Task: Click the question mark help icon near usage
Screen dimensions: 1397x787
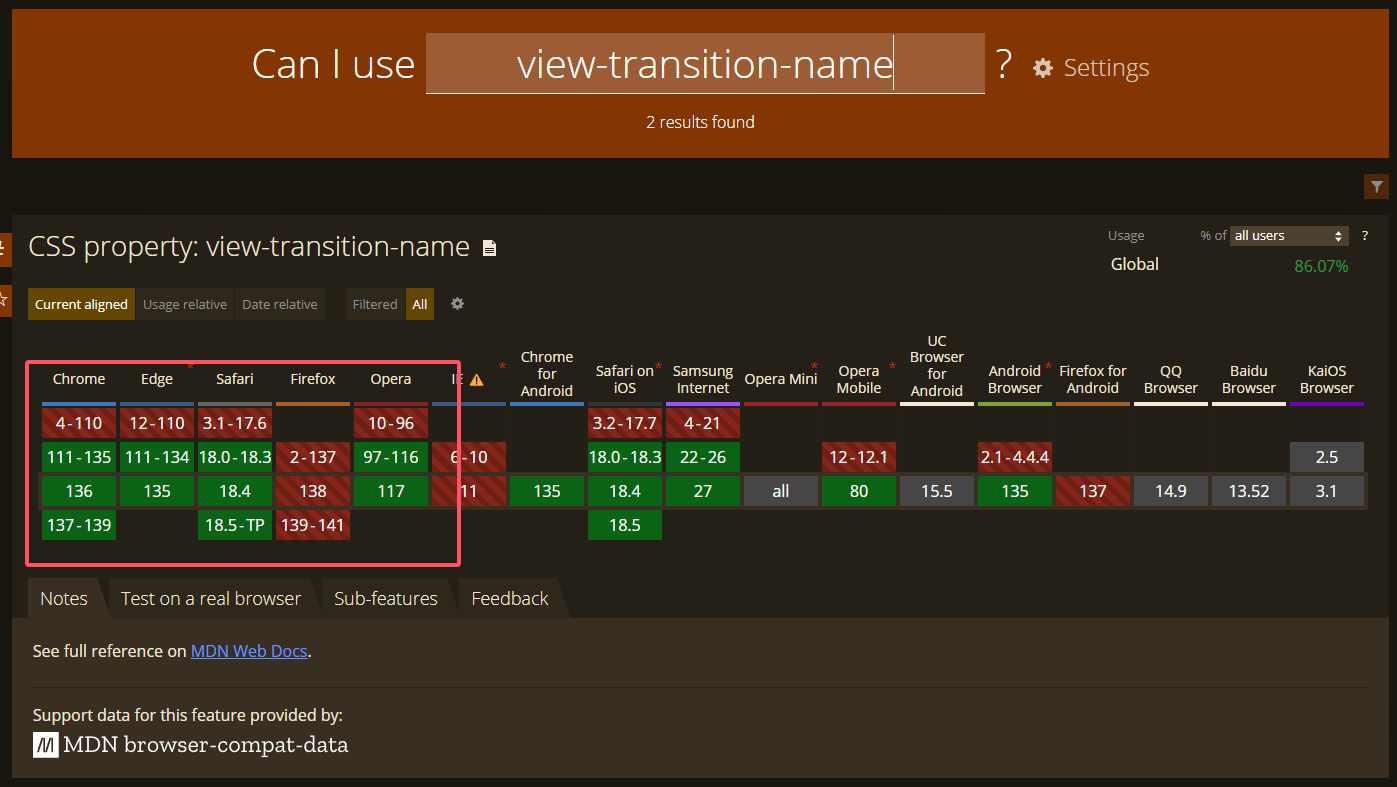Action: click(x=1364, y=236)
